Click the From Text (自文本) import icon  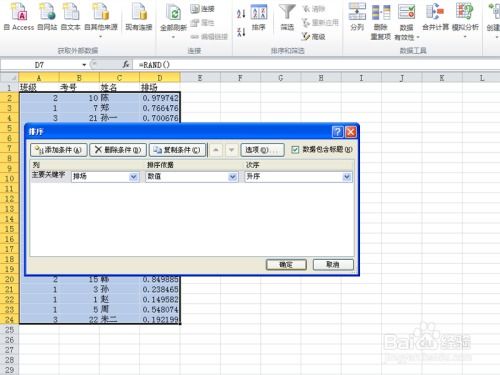70,17
